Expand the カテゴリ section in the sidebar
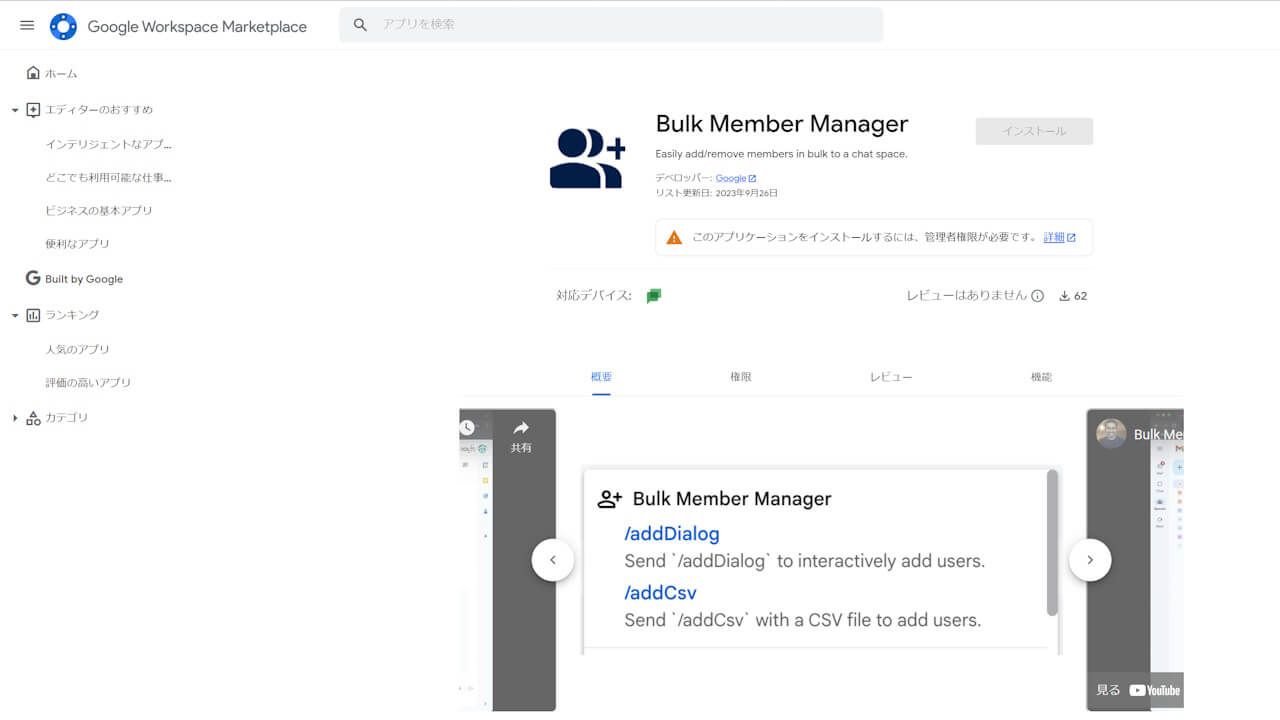The width and height of the screenshot is (1280, 720). pos(15,417)
